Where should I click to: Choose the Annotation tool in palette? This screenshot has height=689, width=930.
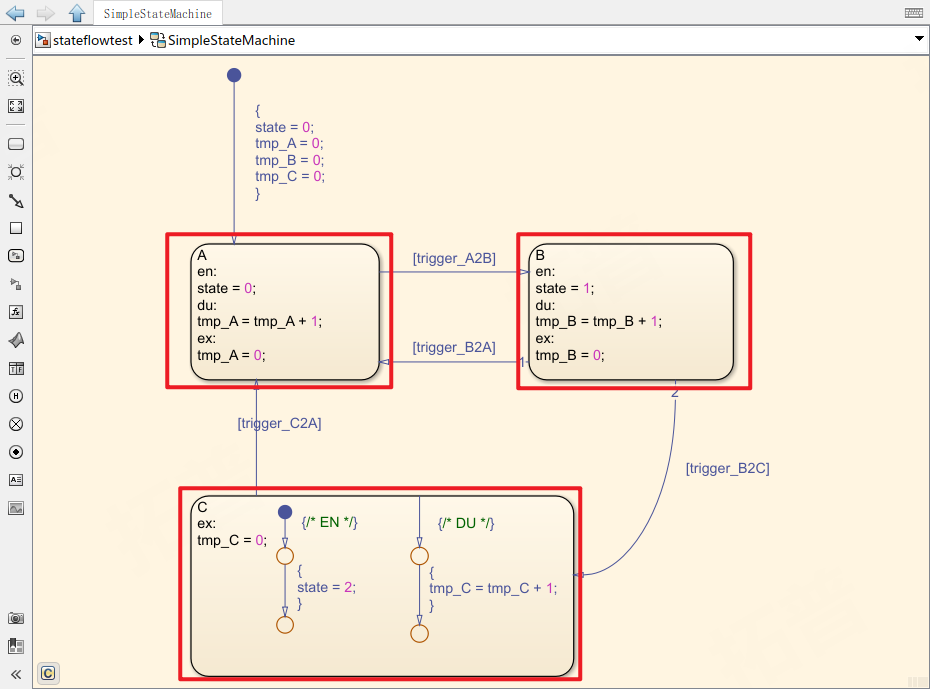pyautogui.click(x=16, y=480)
